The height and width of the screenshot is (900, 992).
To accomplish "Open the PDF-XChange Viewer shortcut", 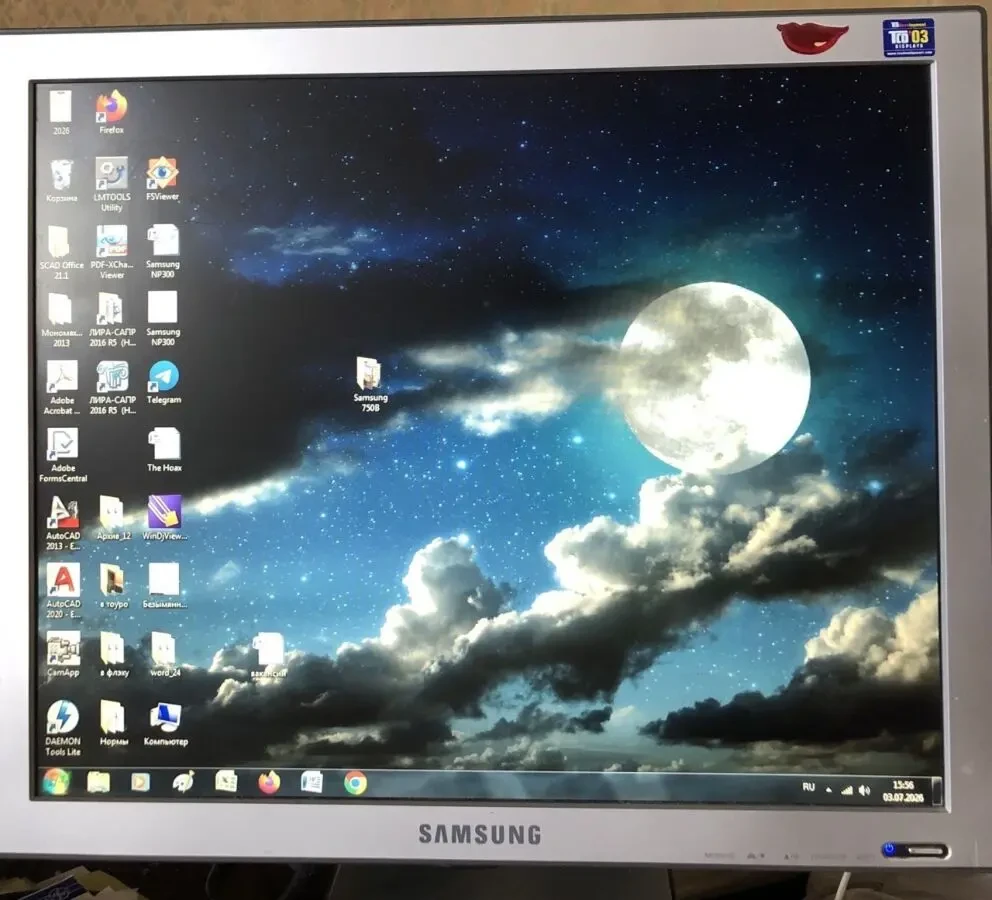I will pos(111,252).
